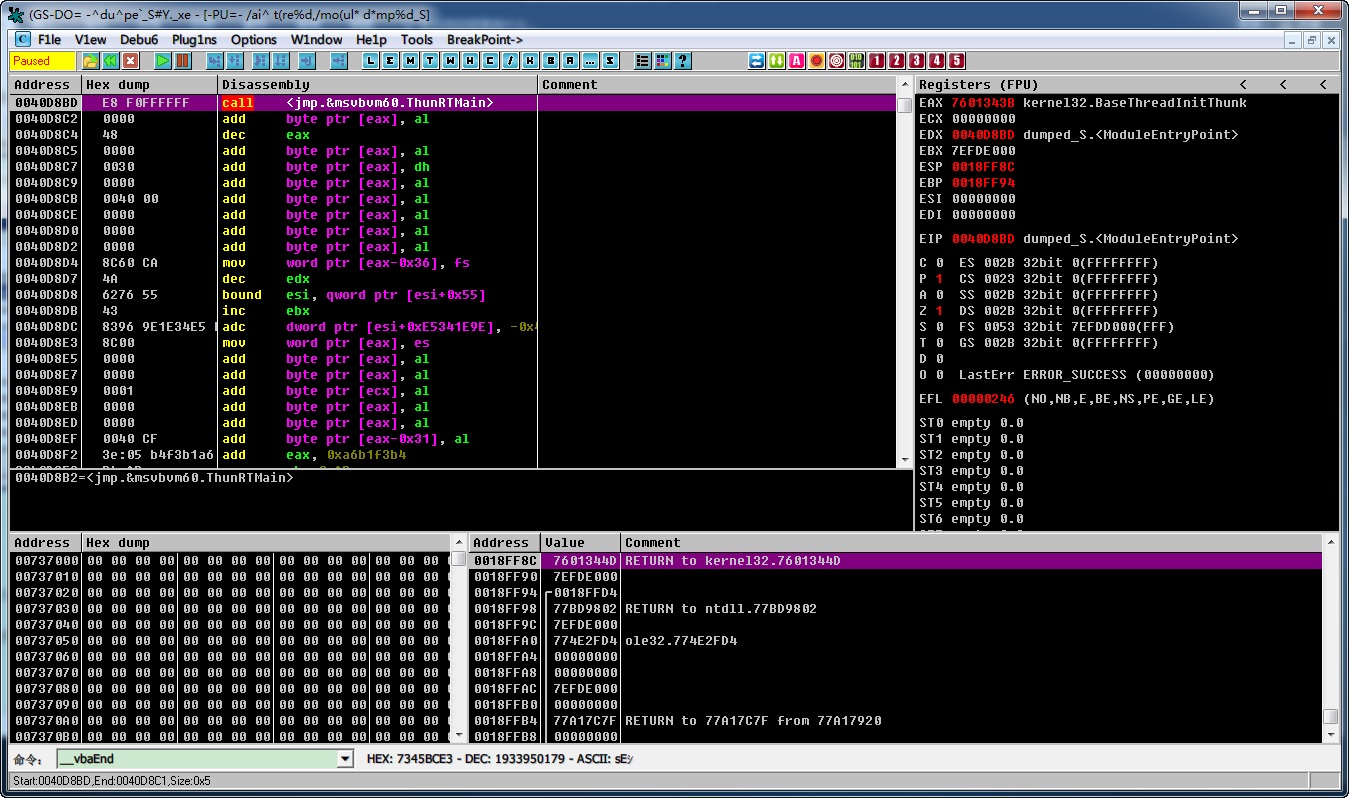Viewport: 1349px width, 798px height.
Task: Click the green up-down arrows plugin icon
Action: (x=777, y=61)
